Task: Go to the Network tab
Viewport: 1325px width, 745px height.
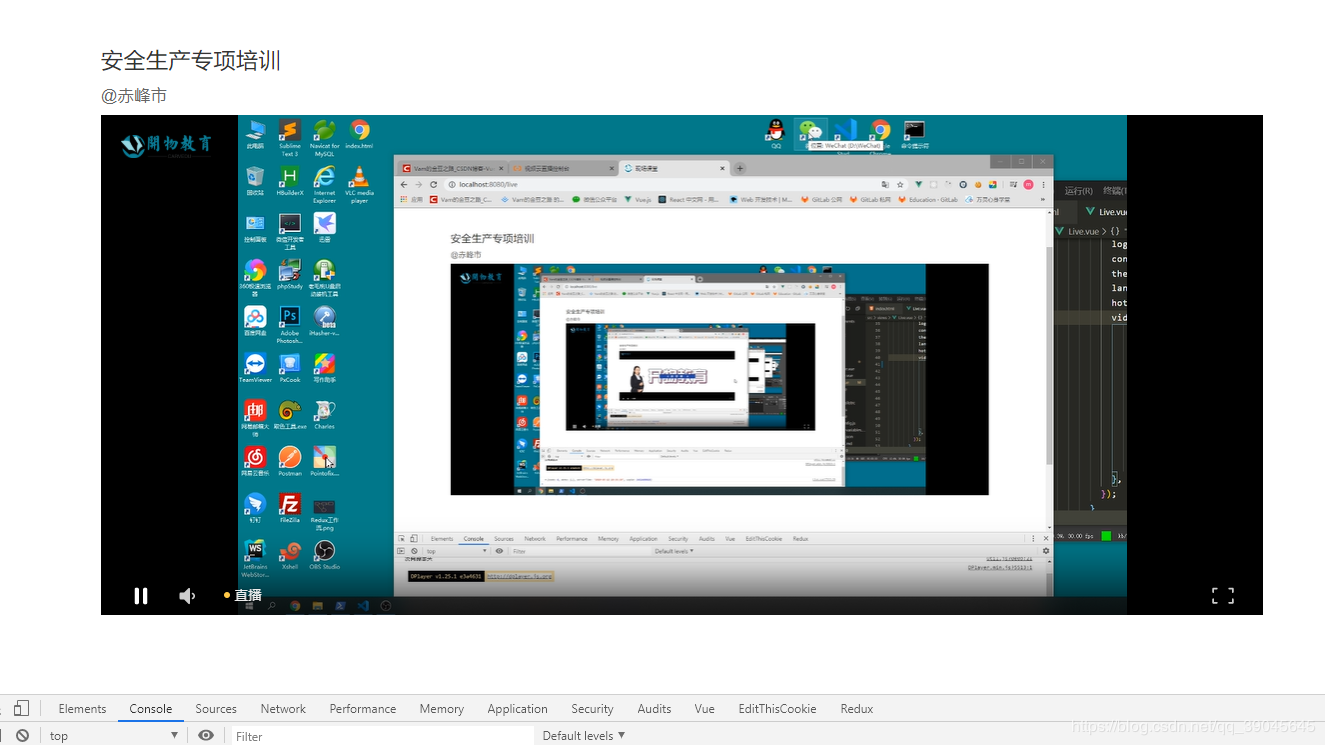Action: (283, 708)
